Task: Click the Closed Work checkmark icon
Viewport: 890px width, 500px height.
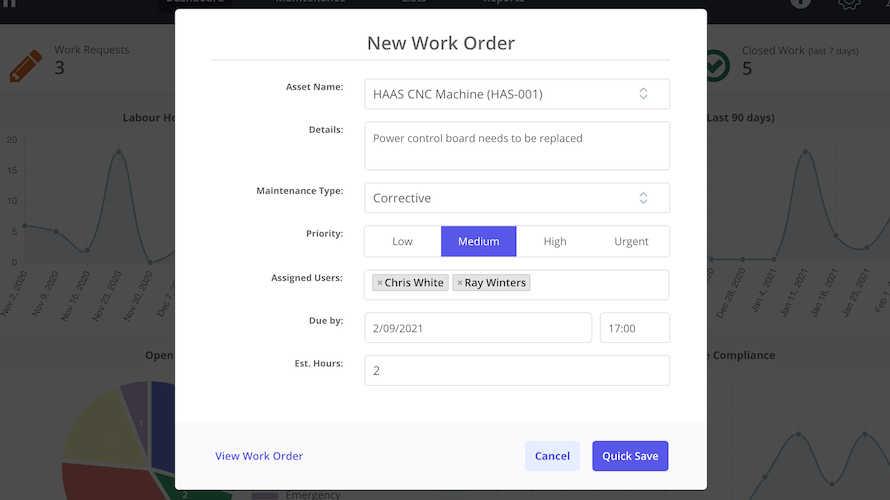Action: (716, 66)
